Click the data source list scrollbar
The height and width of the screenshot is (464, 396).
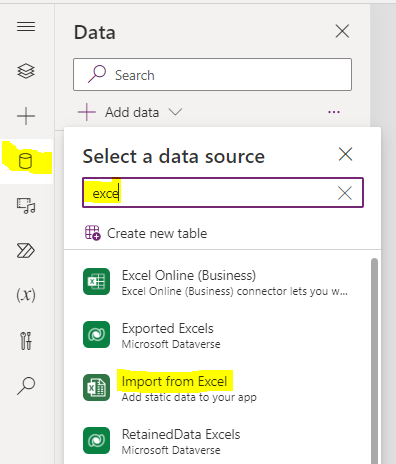[374, 361]
